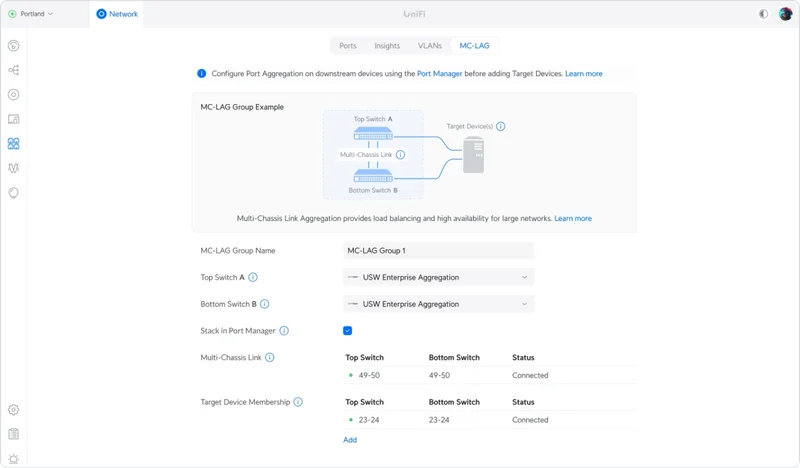Open the shield security icon in sidebar

(14, 193)
